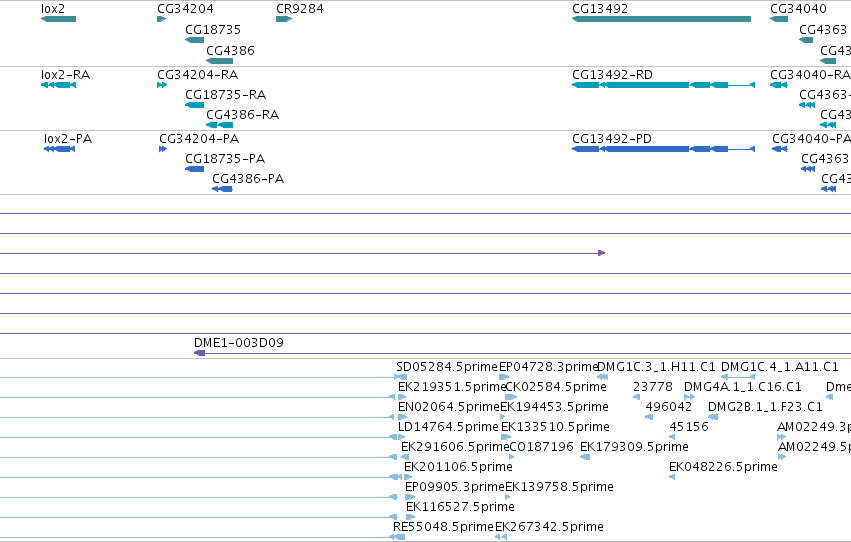Select the DME1-003D09 feature label
Image resolution: width=851 pixels, height=542 pixels.
click(238, 342)
